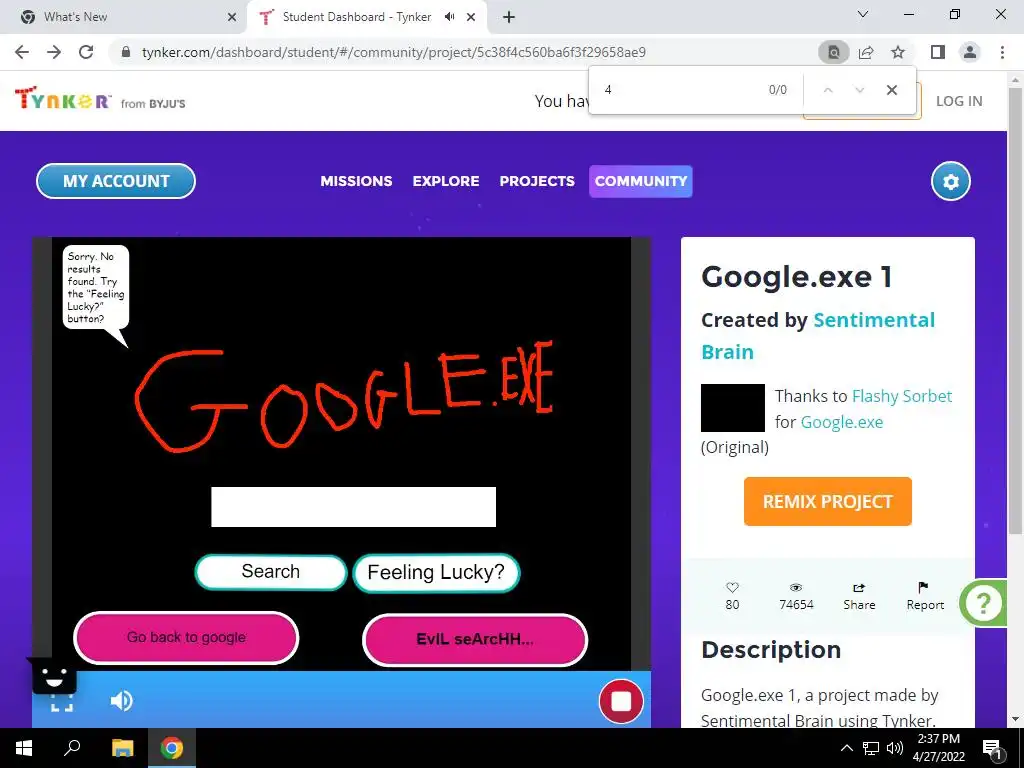1024x768 pixels.
Task: Click the Chrome taskbar icon
Action: 172,748
